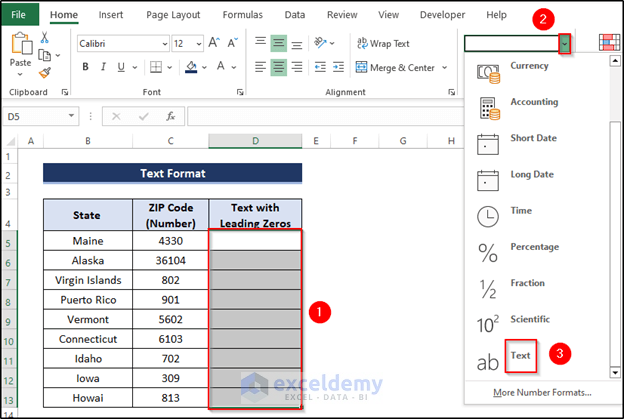The width and height of the screenshot is (624, 419).
Task: Click the formula bar Enter checkmark
Action: click(x=143, y=116)
